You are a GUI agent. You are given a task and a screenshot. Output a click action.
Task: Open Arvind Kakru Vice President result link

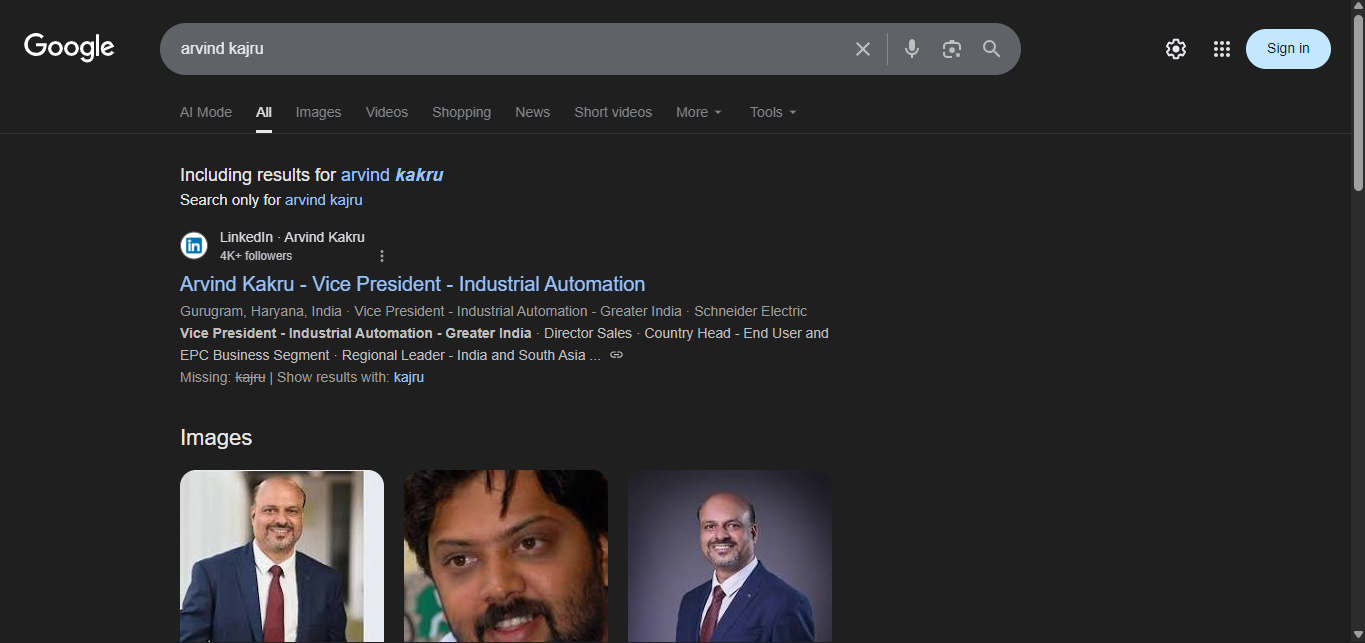[x=412, y=284]
